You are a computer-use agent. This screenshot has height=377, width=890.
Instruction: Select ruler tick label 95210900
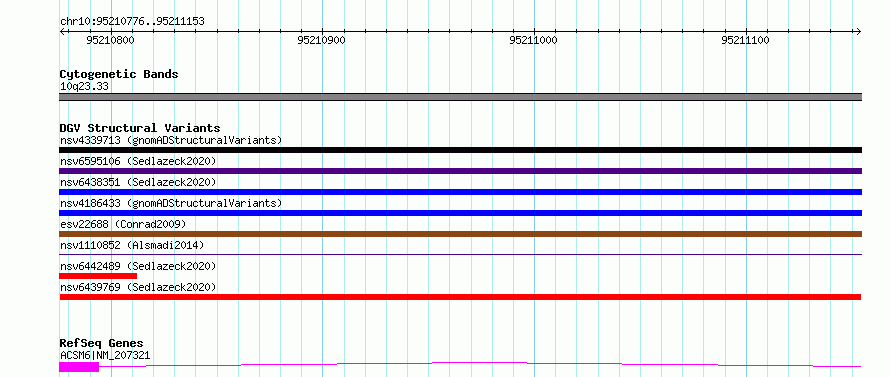tap(321, 40)
